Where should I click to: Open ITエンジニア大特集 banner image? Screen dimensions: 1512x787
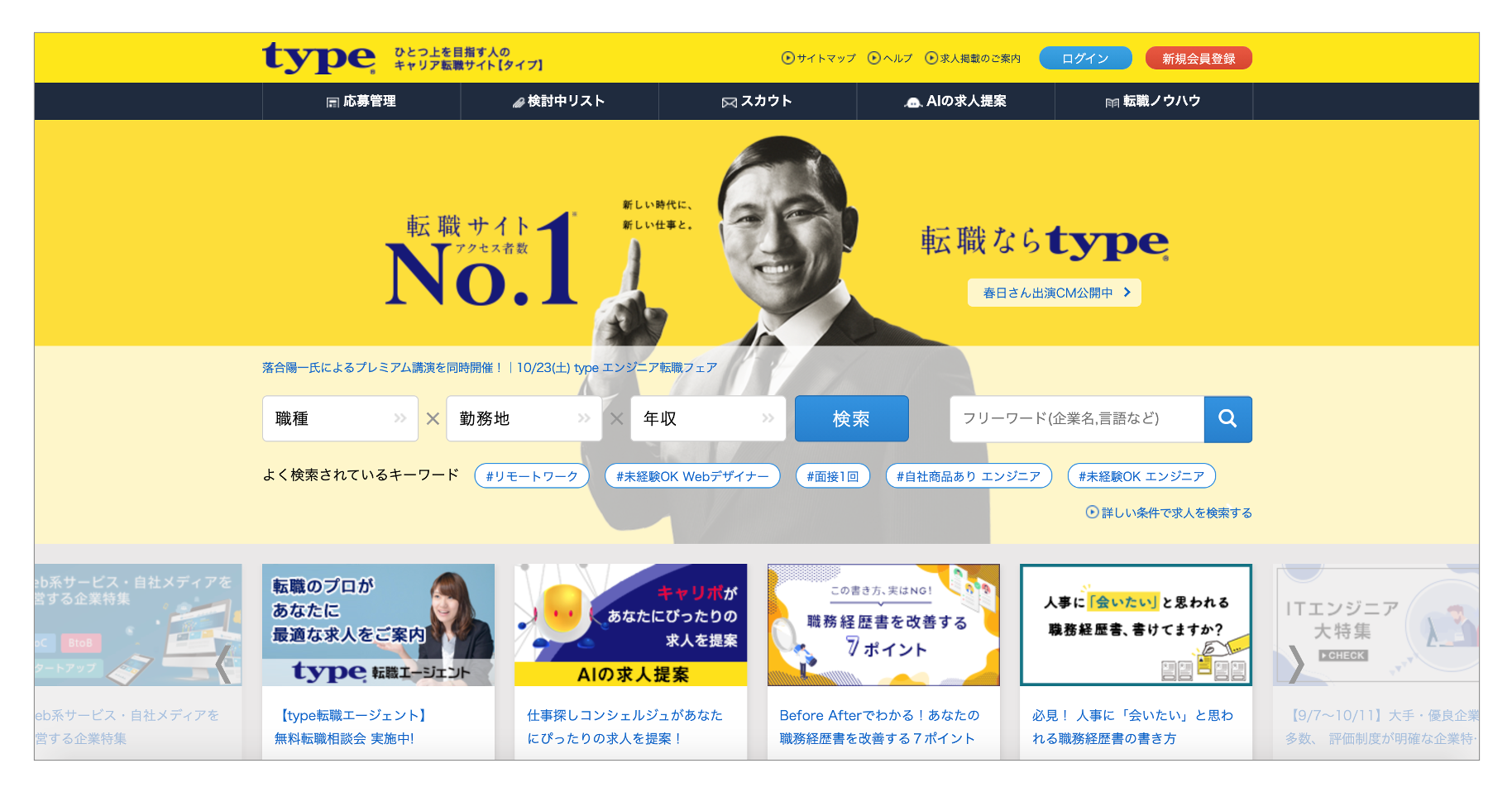[x=1376, y=625]
